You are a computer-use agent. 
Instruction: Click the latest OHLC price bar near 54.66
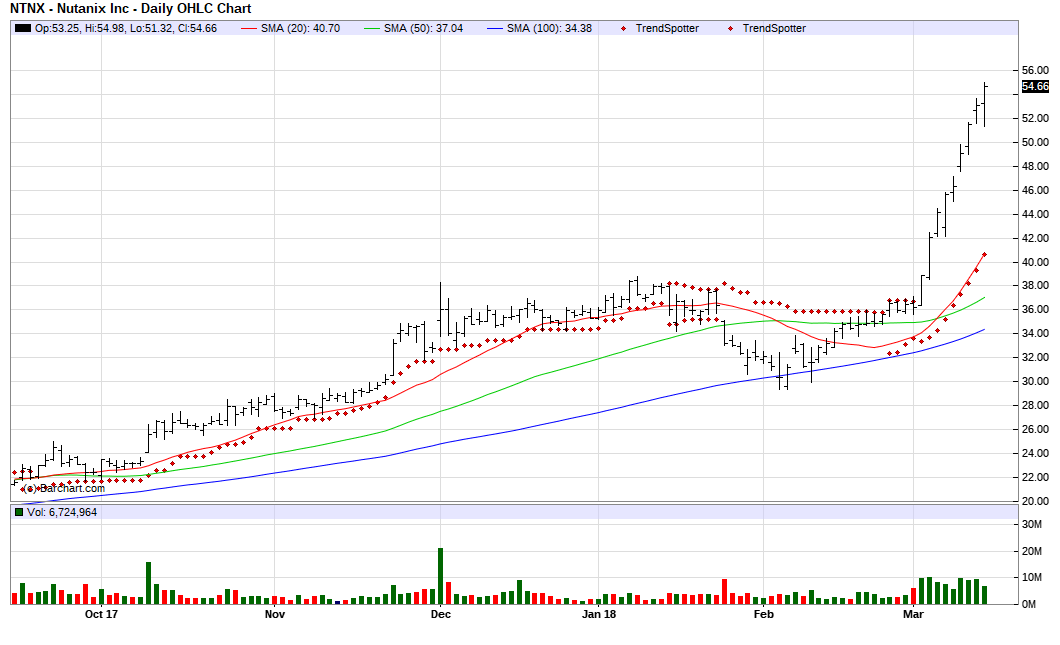[x=985, y=105]
